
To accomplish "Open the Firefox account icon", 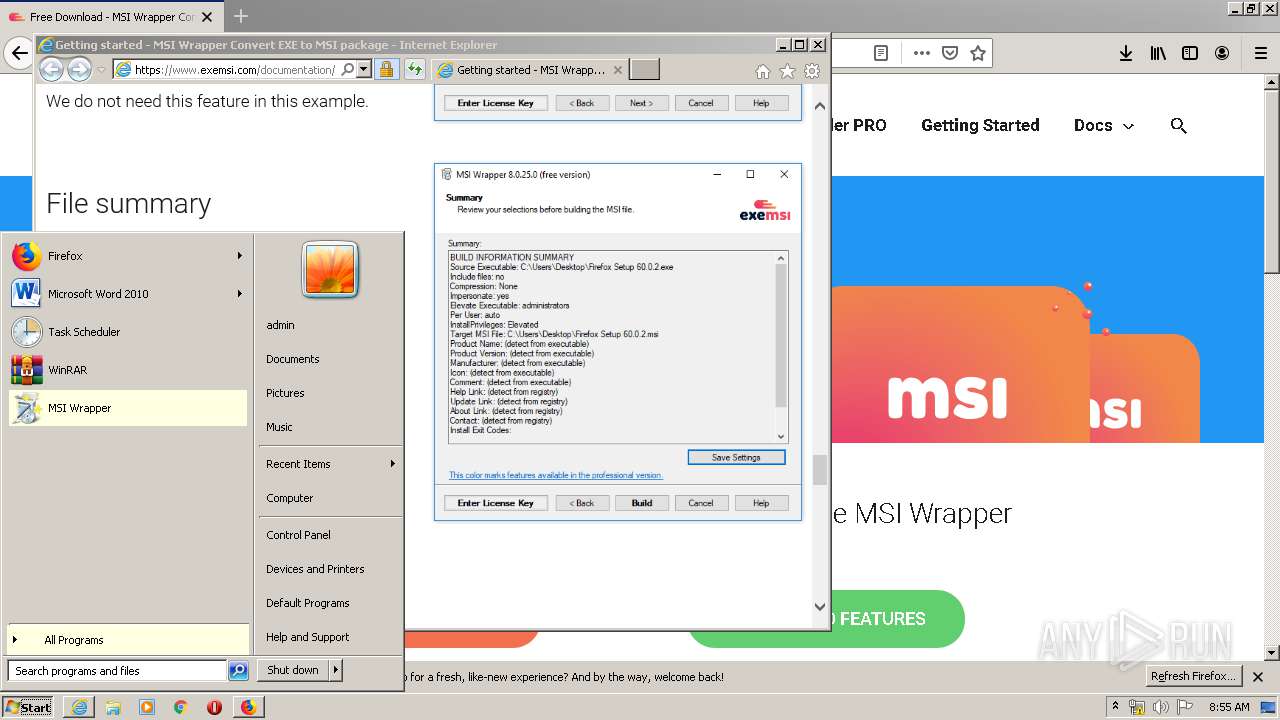I will [x=1222, y=53].
